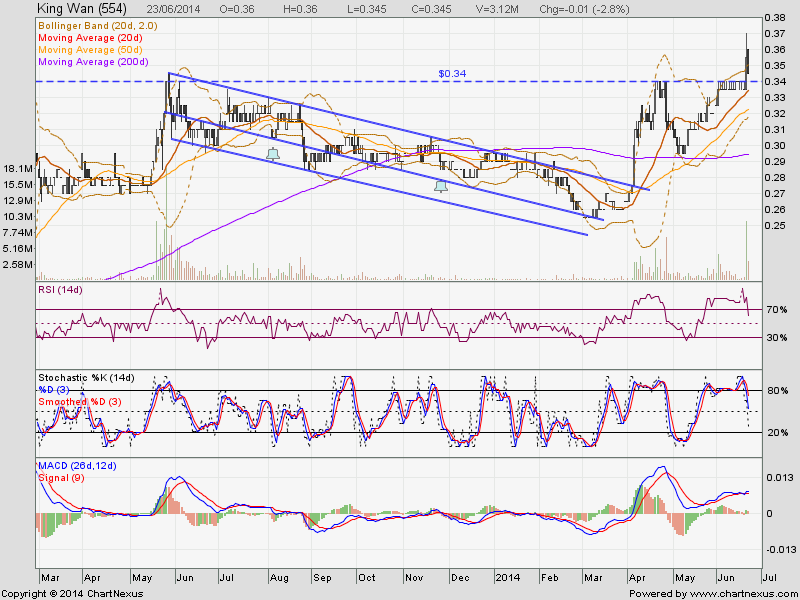The height and width of the screenshot is (600, 800).
Task: Click the Oct month on time axis
Action: click(366, 579)
